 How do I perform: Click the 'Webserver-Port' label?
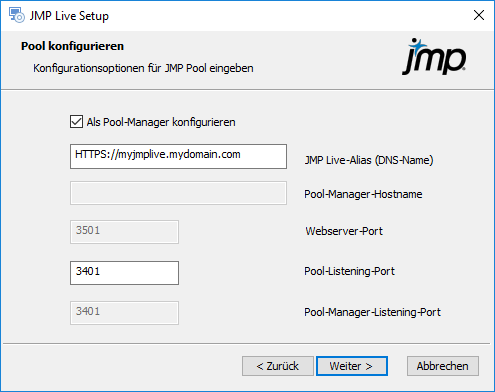pos(344,231)
